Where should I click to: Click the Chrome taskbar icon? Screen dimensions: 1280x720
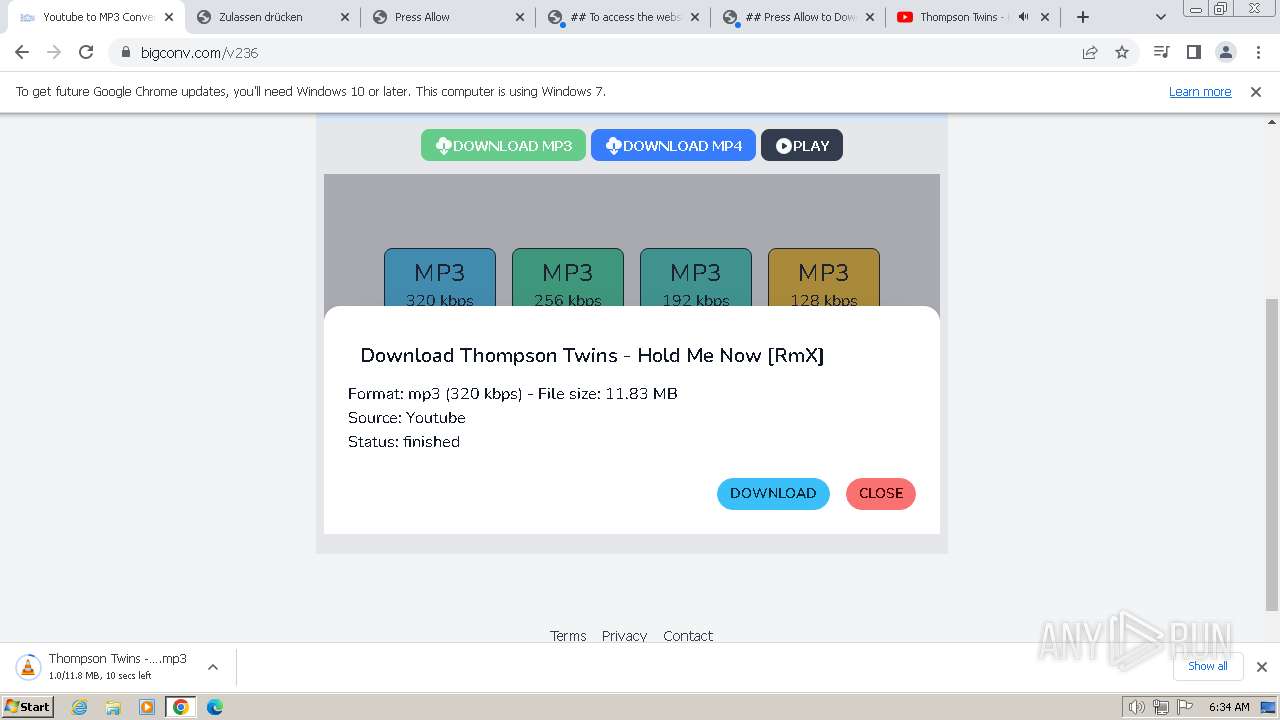tap(181, 706)
